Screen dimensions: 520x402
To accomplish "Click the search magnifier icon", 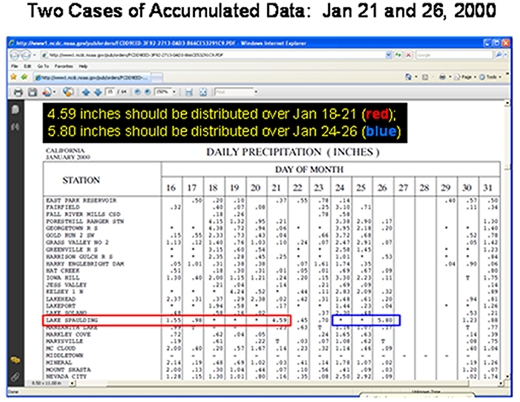I will (x=498, y=55).
